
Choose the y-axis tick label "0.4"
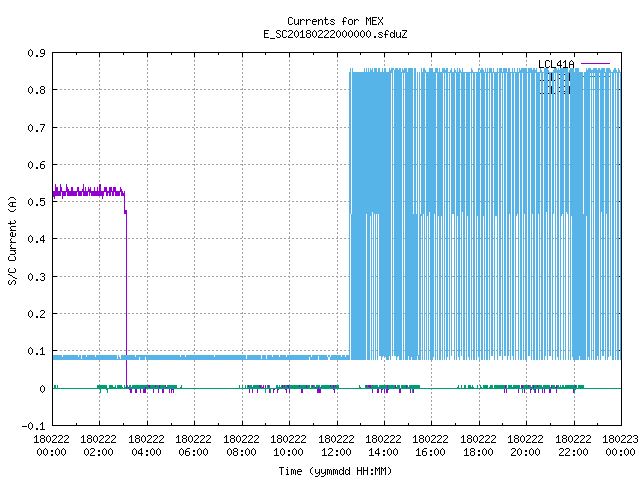click(36, 239)
